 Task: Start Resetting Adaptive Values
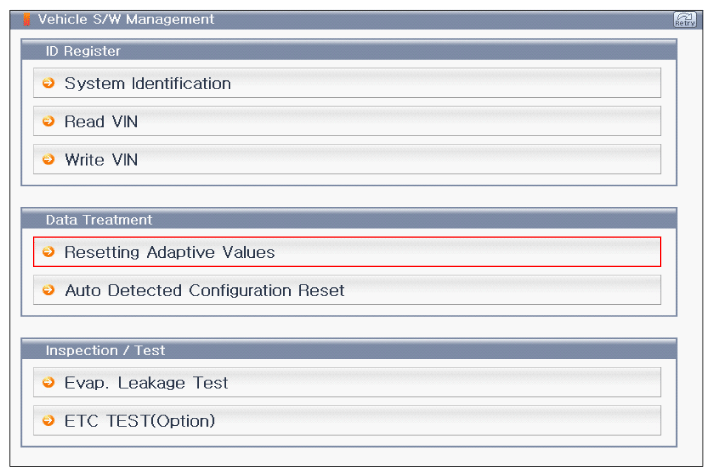coord(170,253)
